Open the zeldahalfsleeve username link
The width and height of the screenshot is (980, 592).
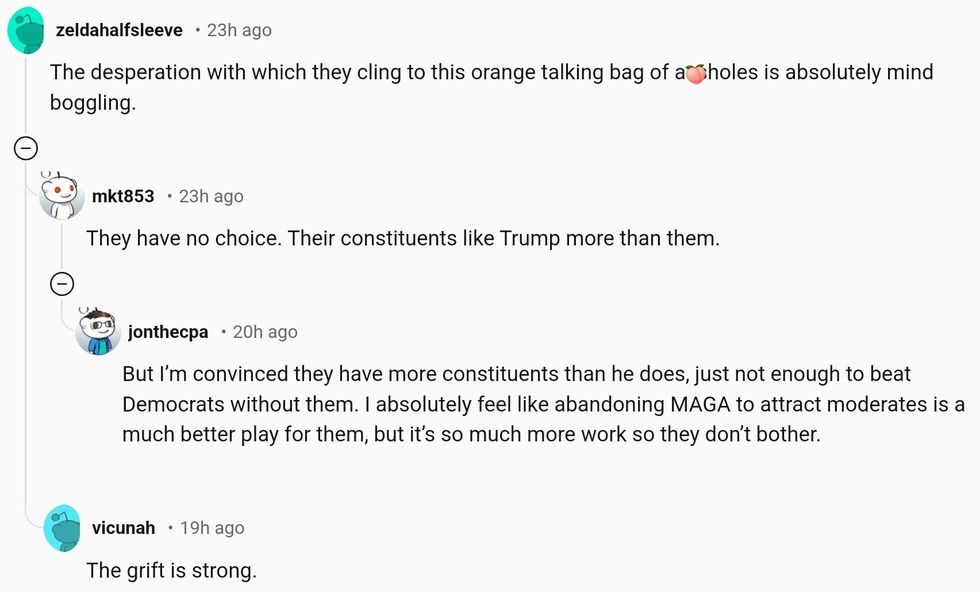(x=119, y=30)
